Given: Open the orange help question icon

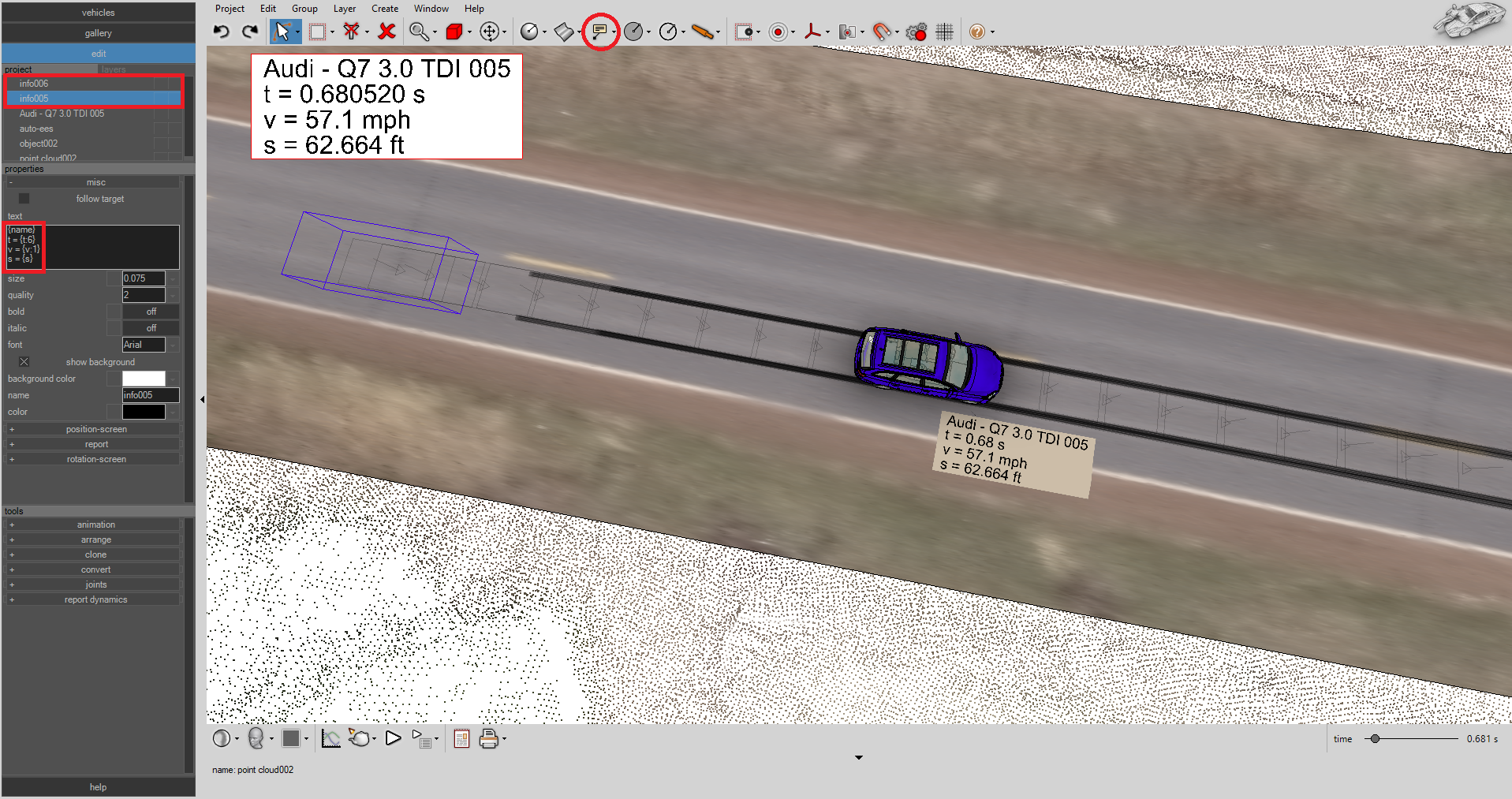Looking at the screenshot, I should pyautogui.click(x=977, y=32).
